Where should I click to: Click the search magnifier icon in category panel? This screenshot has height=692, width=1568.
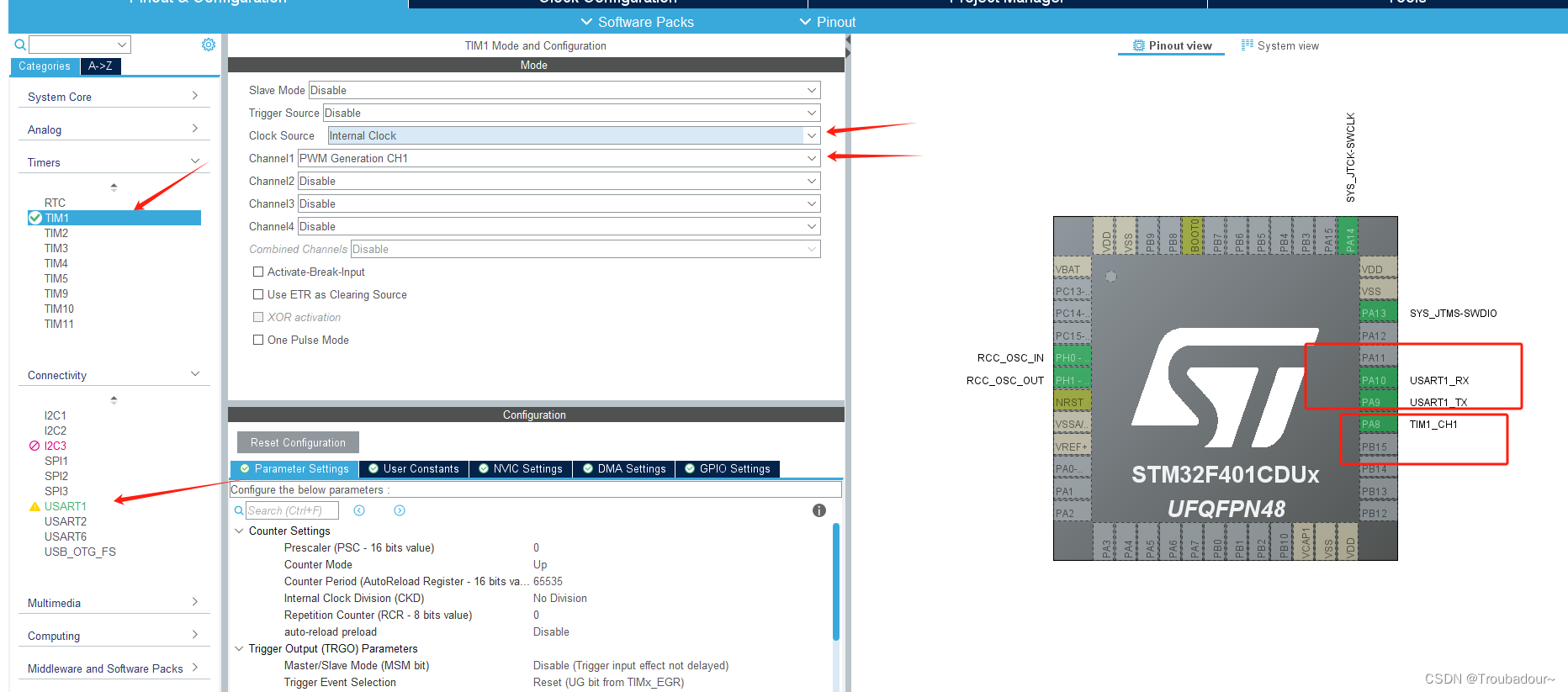coord(20,45)
